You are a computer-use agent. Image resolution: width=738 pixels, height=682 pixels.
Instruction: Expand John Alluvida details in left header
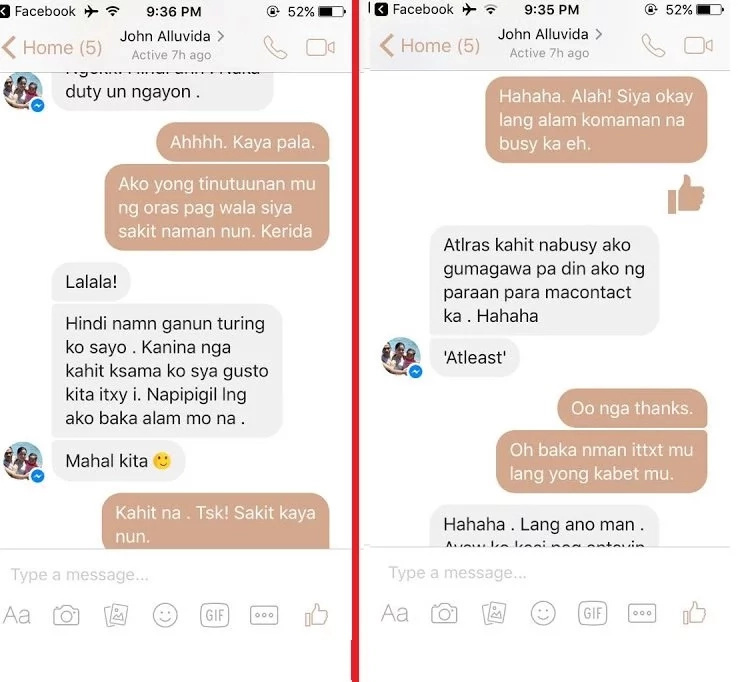(172, 36)
